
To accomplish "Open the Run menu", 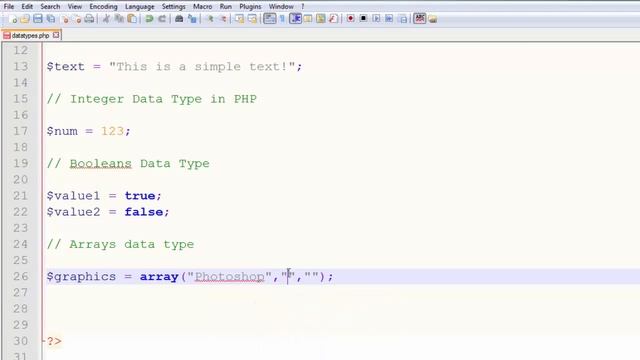I will tap(225, 7).
